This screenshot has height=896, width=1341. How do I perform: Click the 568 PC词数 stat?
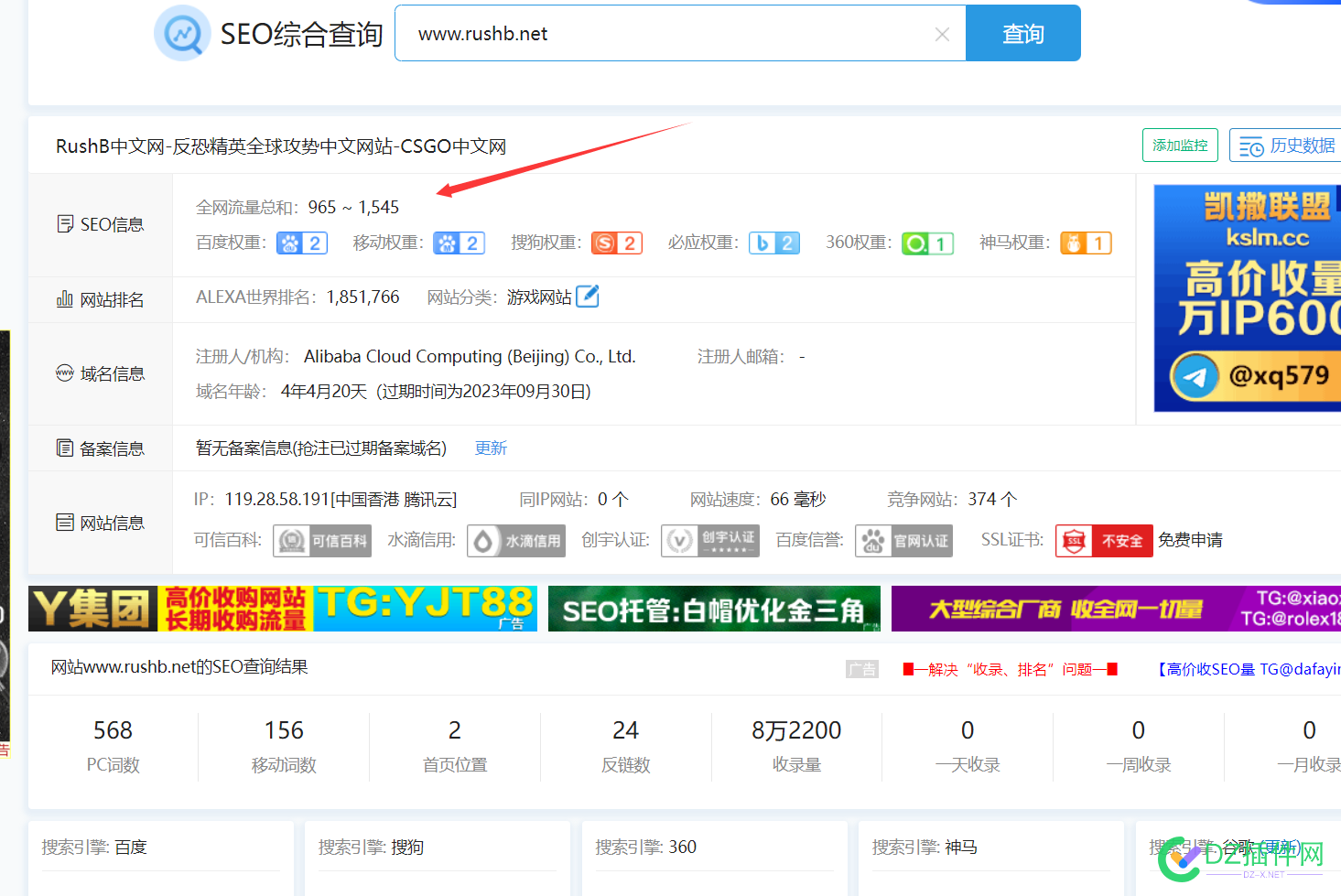(114, 747)
